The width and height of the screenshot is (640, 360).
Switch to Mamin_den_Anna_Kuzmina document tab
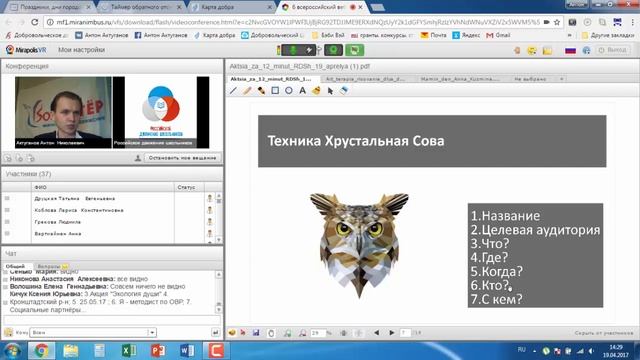[460, 79]
